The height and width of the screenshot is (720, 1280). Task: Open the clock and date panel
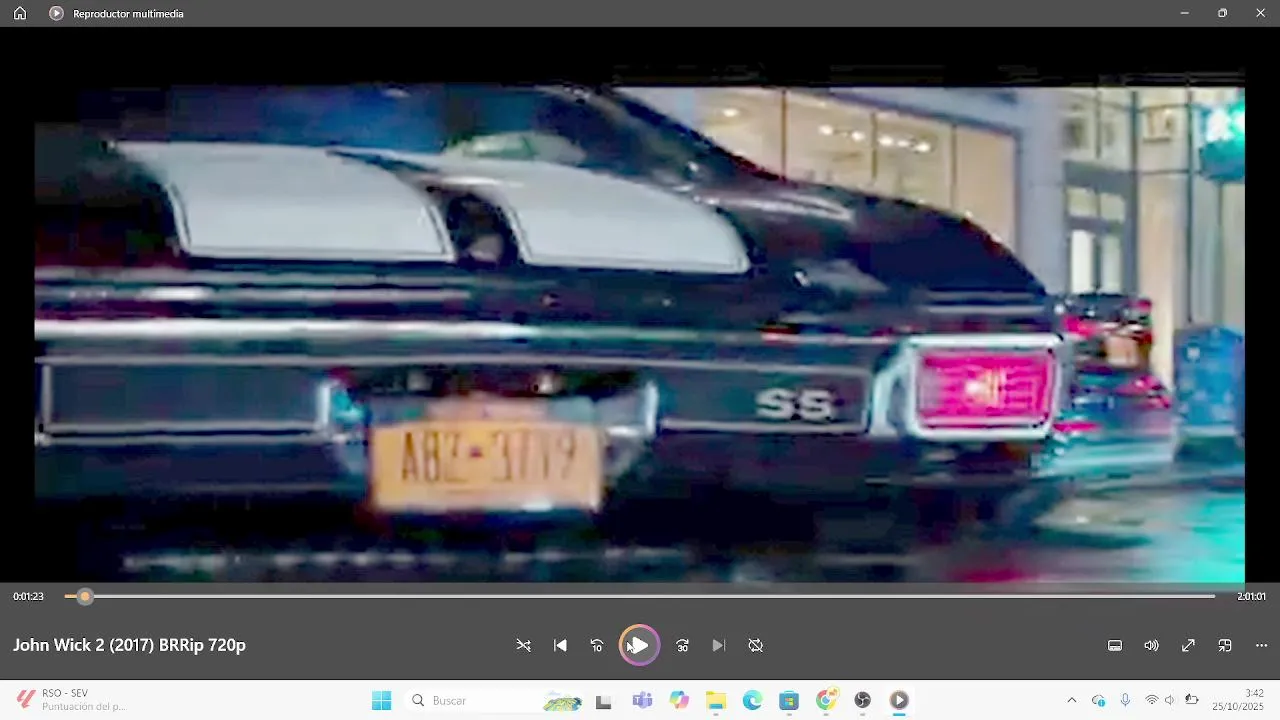click(1237, 700)
